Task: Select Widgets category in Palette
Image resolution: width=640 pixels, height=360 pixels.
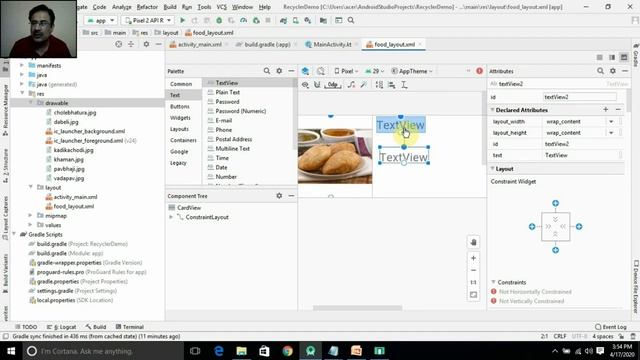Action: pyautogui.click(x=180, y=118)
